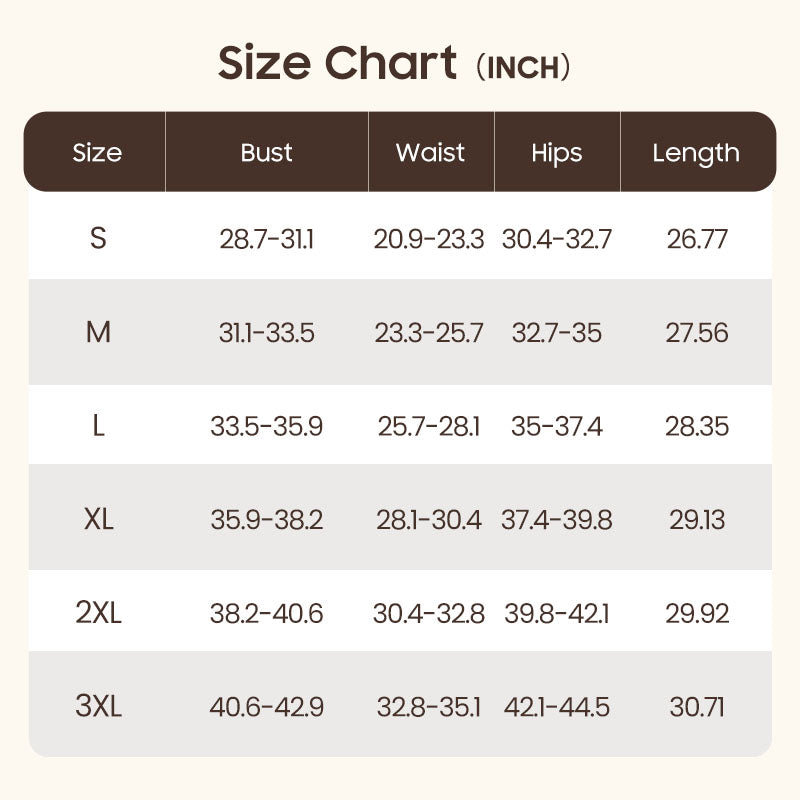Select the Bust column header
Image resolution: width=800 pixels, height=800 pixels.
pyautogui.click(x=266, y=153)
